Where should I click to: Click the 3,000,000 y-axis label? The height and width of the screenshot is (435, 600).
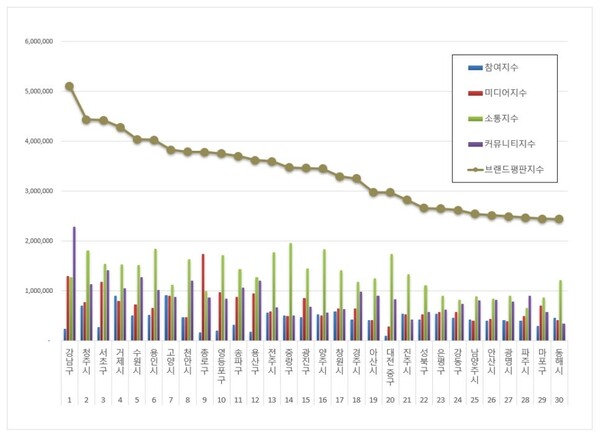tap(39, 191)
